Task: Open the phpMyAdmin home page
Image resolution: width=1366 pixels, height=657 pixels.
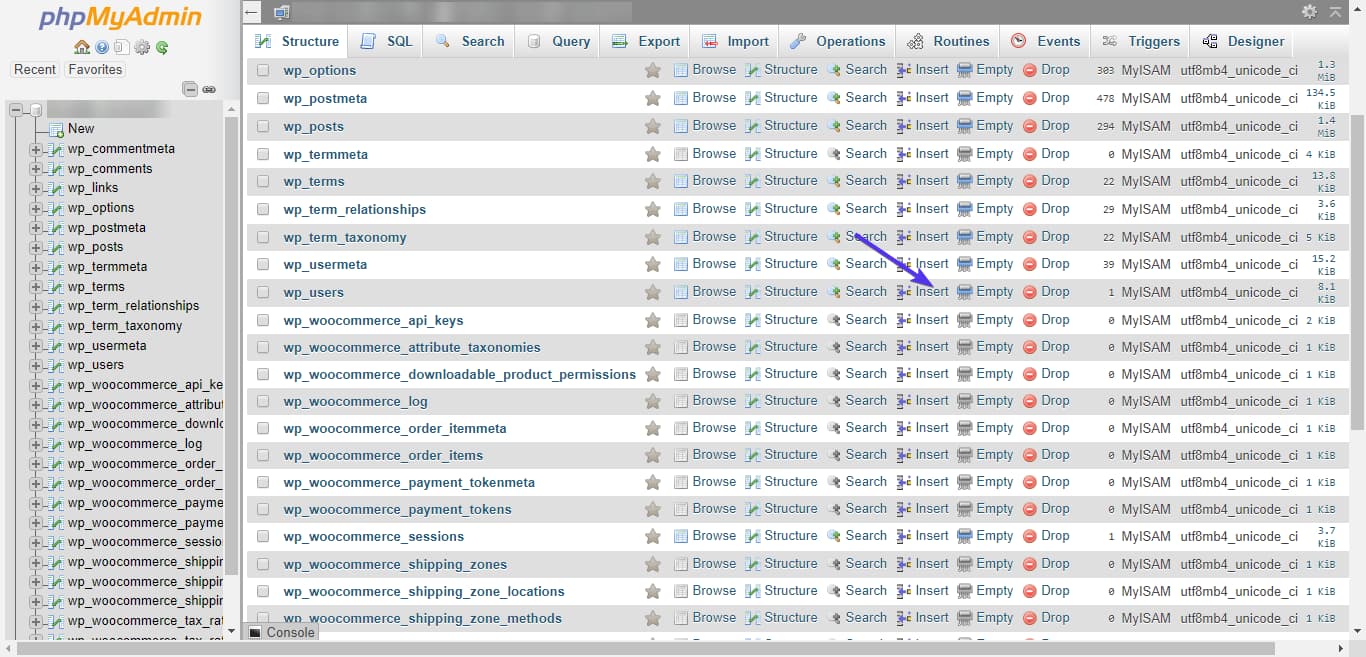Action: point(80,47)
